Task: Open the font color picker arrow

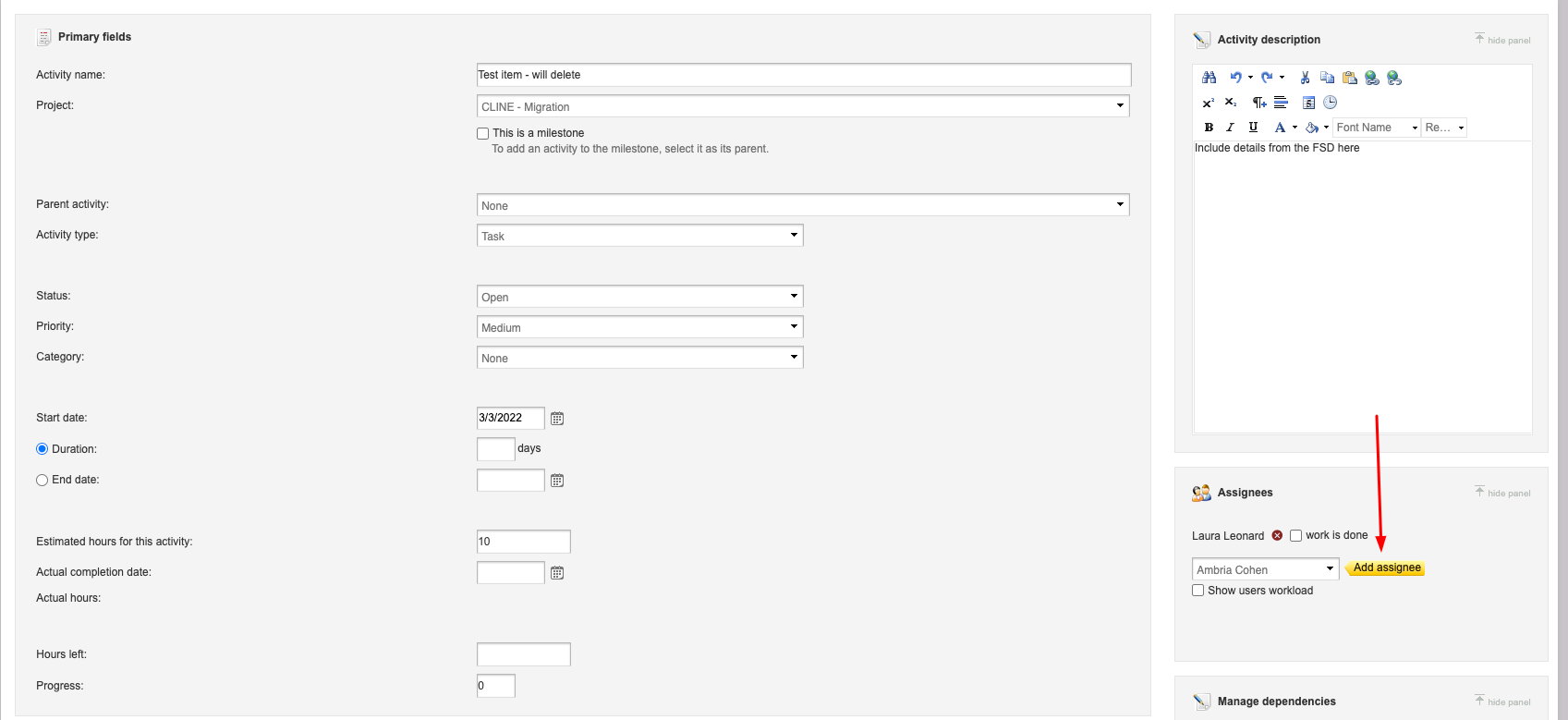Action: [x=1295, y=128]
